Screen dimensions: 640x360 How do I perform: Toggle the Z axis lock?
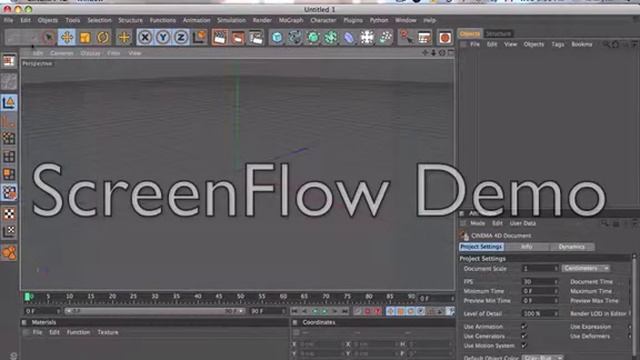pyautogui.click(x=181, y=38)
